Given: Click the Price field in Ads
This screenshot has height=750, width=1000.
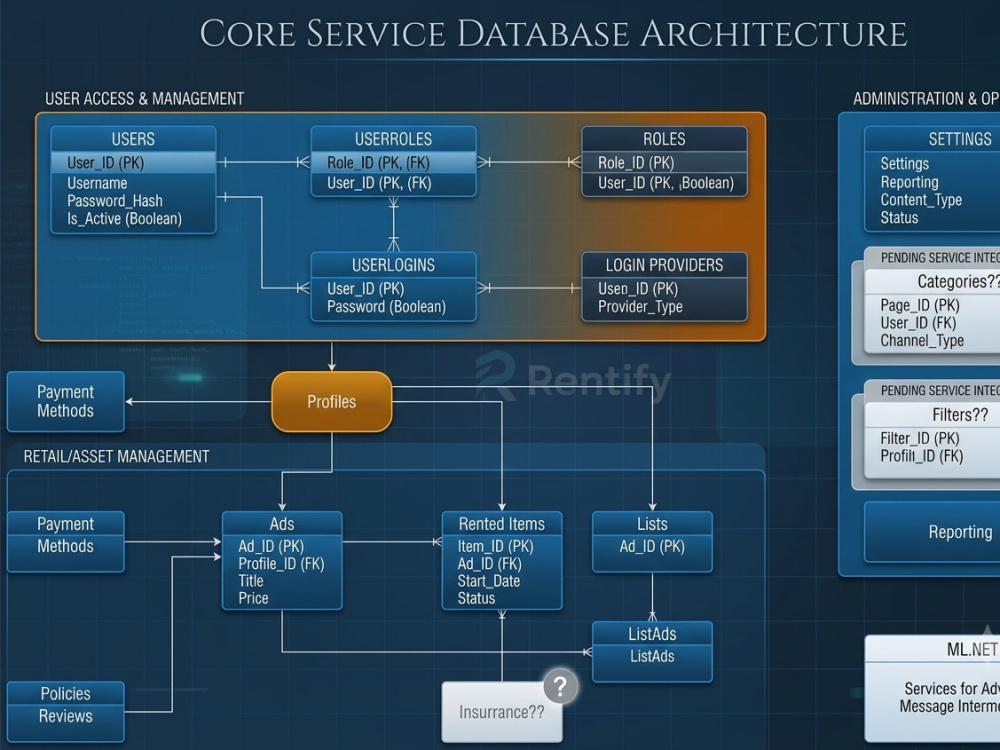Looking at the screenshot, I should tap(253, 598).
